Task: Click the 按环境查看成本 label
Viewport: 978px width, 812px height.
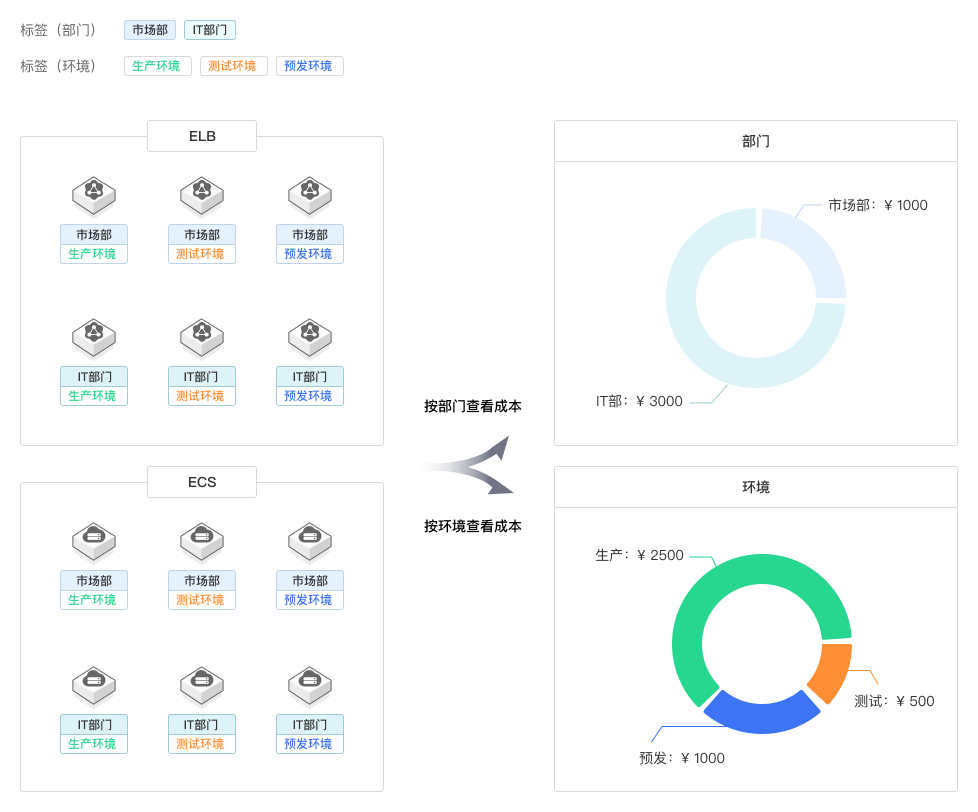Action: [472, 526]
